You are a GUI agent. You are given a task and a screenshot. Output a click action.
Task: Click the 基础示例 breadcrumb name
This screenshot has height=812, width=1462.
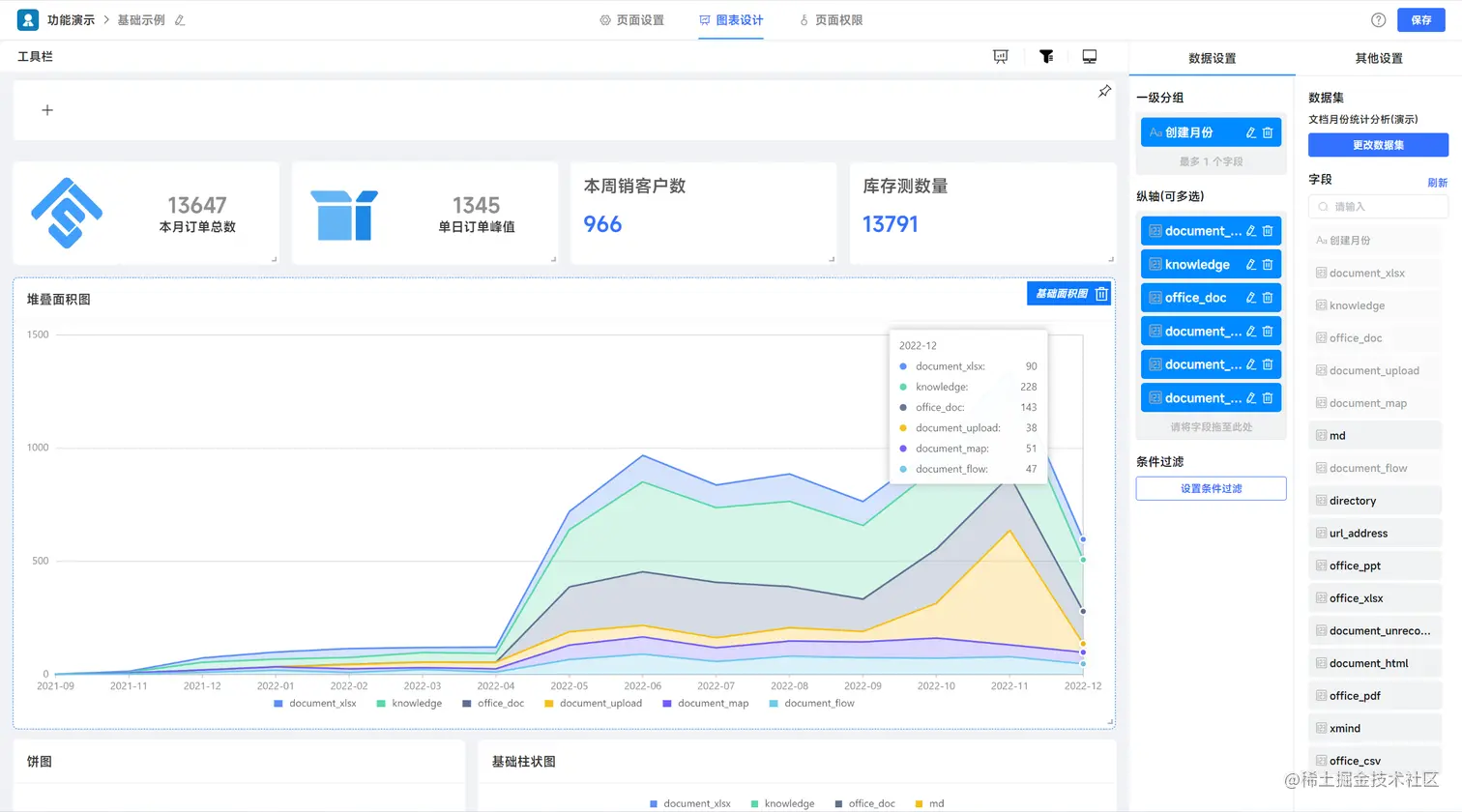(141, 20)
